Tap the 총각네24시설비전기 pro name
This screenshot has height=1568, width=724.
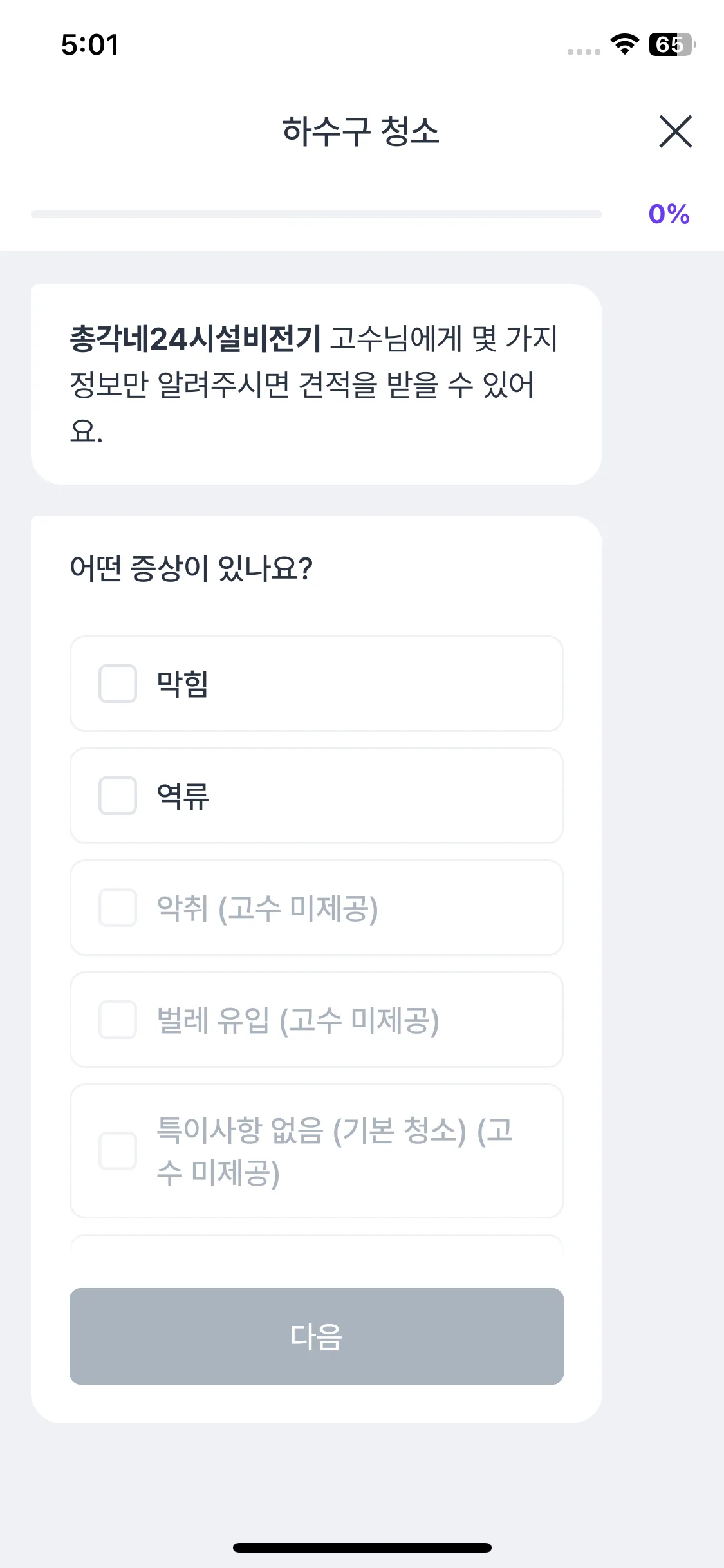click(x=195, y=339)
